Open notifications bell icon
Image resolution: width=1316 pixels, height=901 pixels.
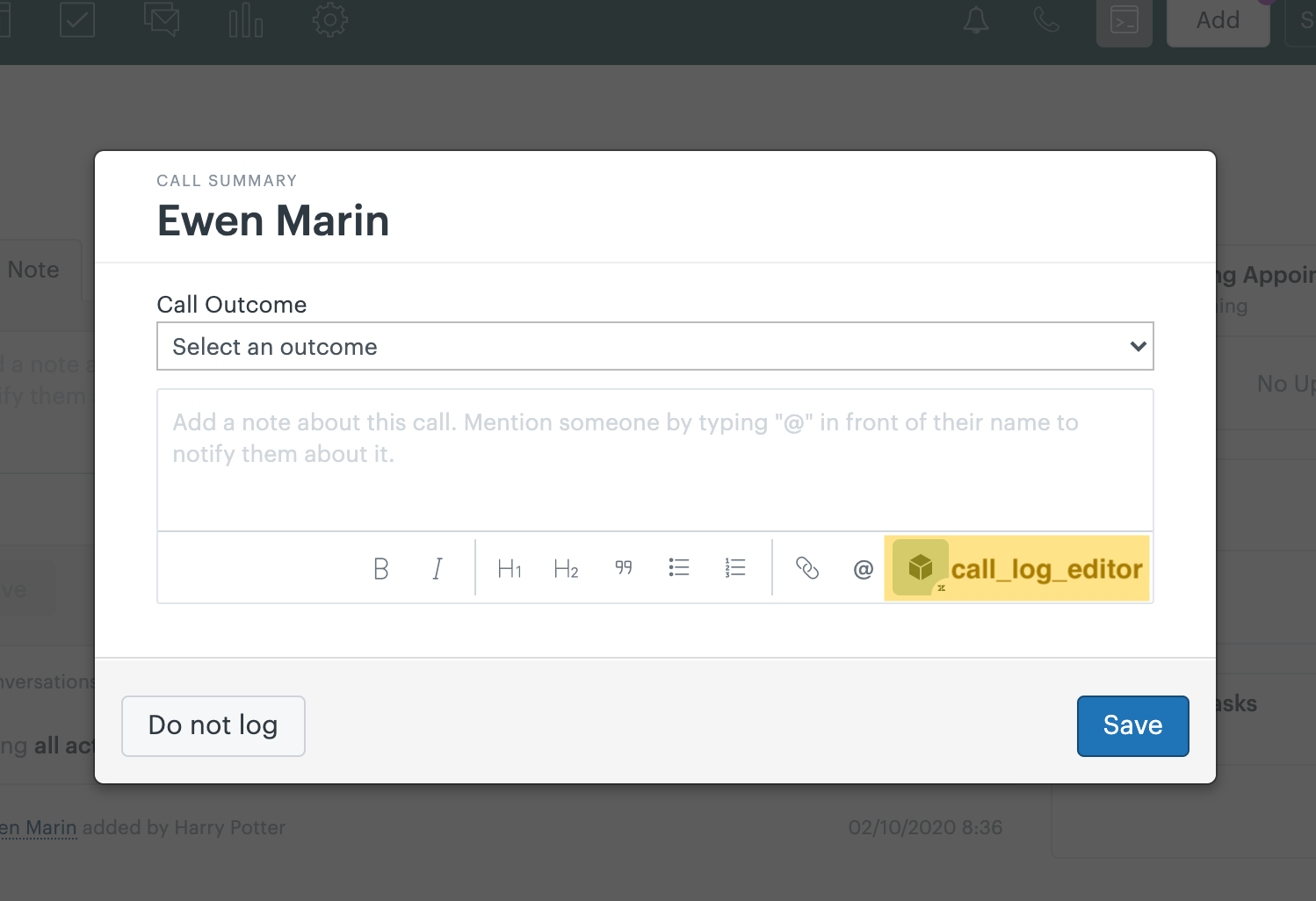(x=976, y=19)
